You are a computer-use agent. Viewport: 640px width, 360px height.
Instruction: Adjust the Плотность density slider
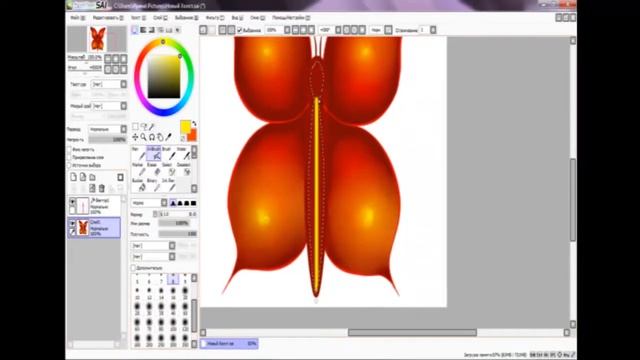point(178,234)
